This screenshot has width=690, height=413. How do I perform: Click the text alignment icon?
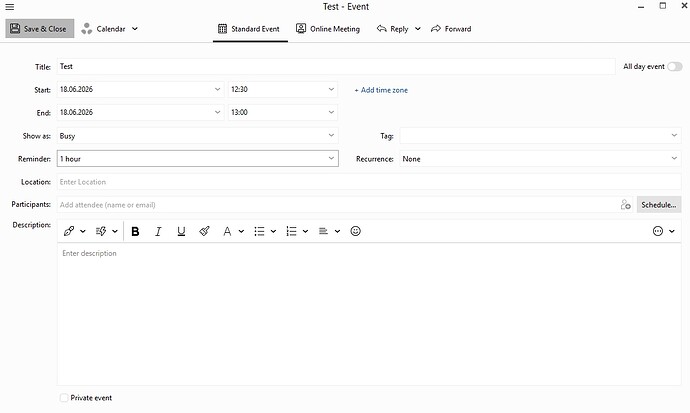[323, 231]
